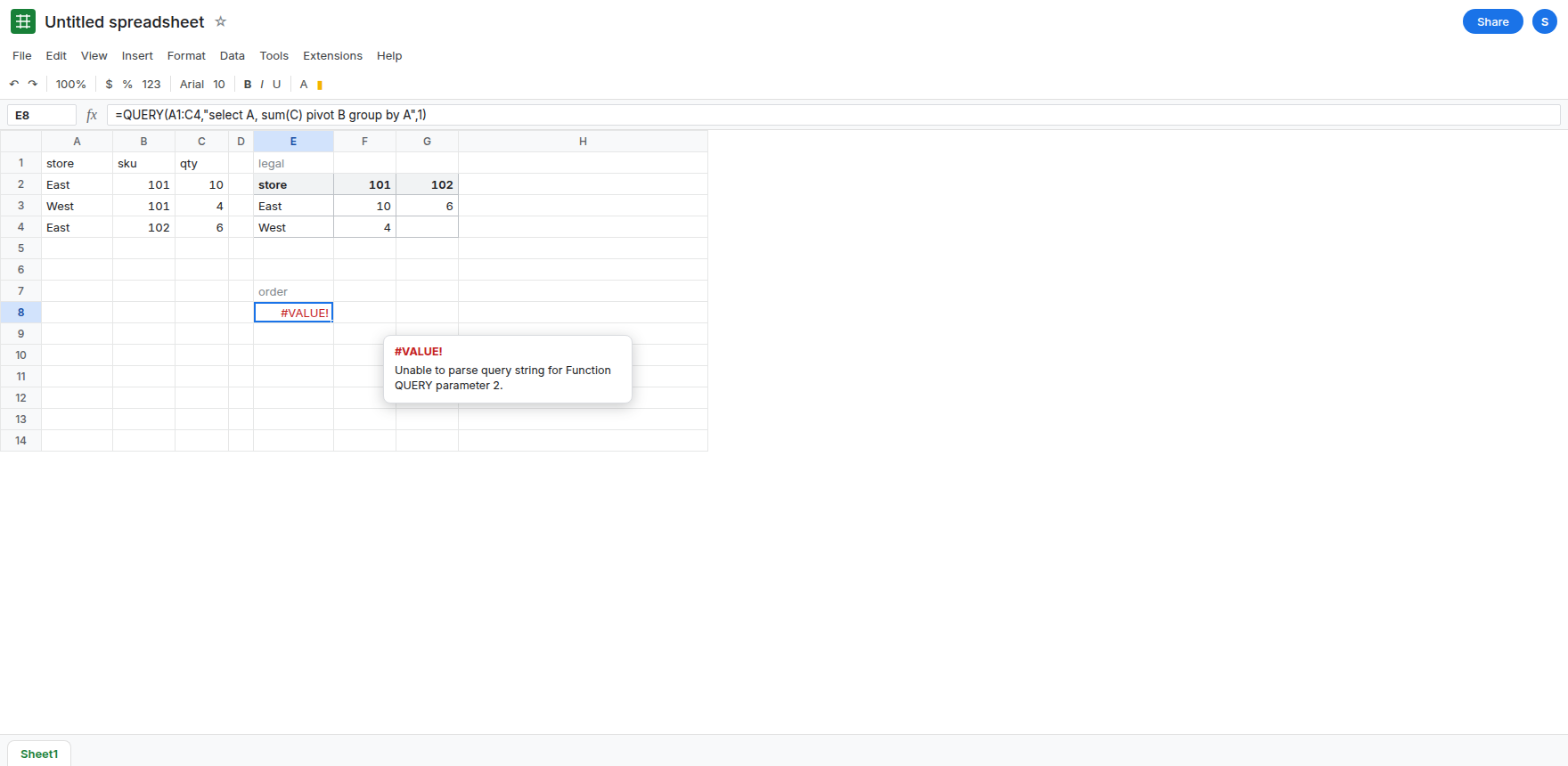
Task: Toggle italic formatting
Action: [x=262, y=84]
